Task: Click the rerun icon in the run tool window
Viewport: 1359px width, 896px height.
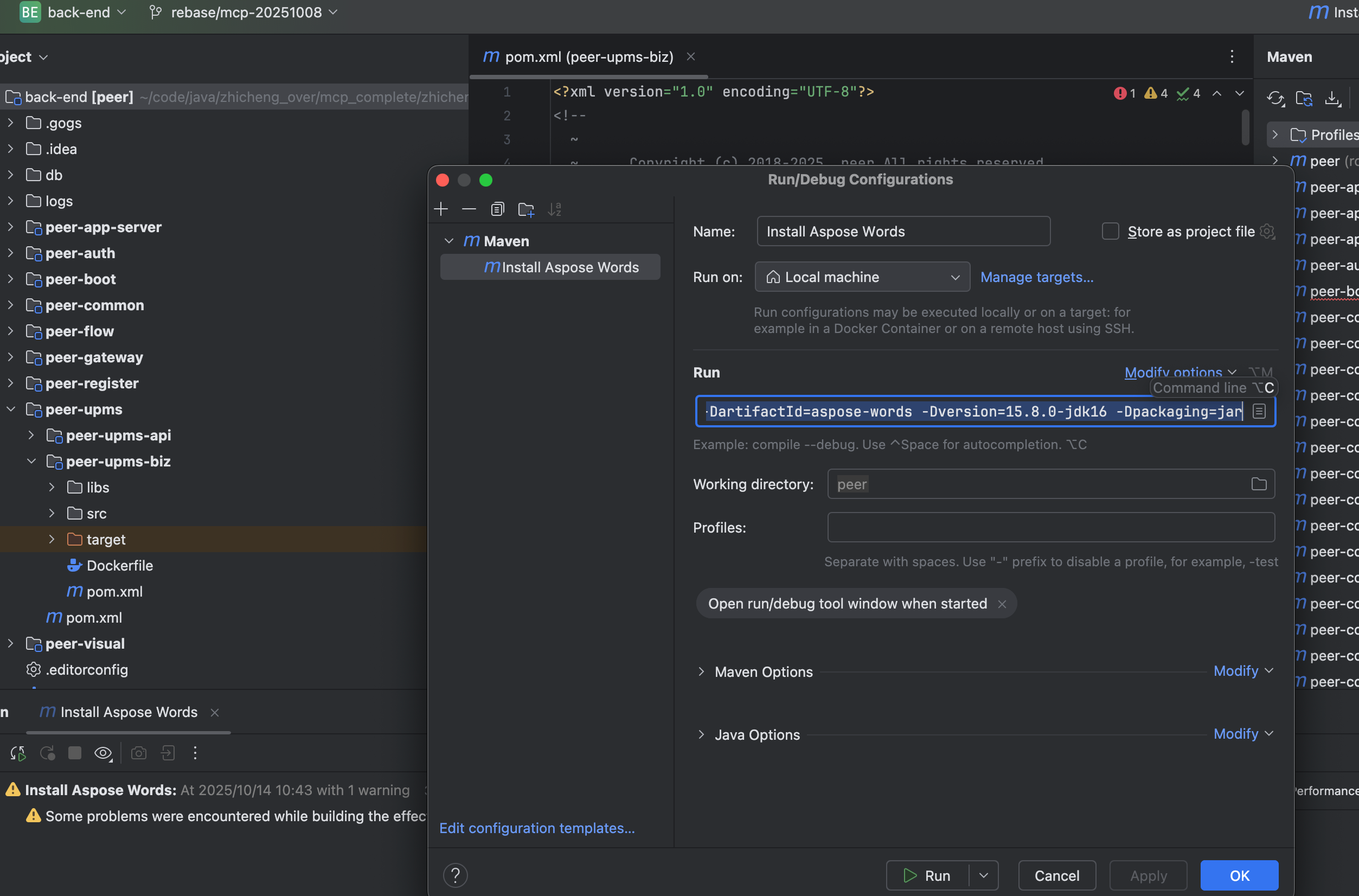Action: coord(18,753)
